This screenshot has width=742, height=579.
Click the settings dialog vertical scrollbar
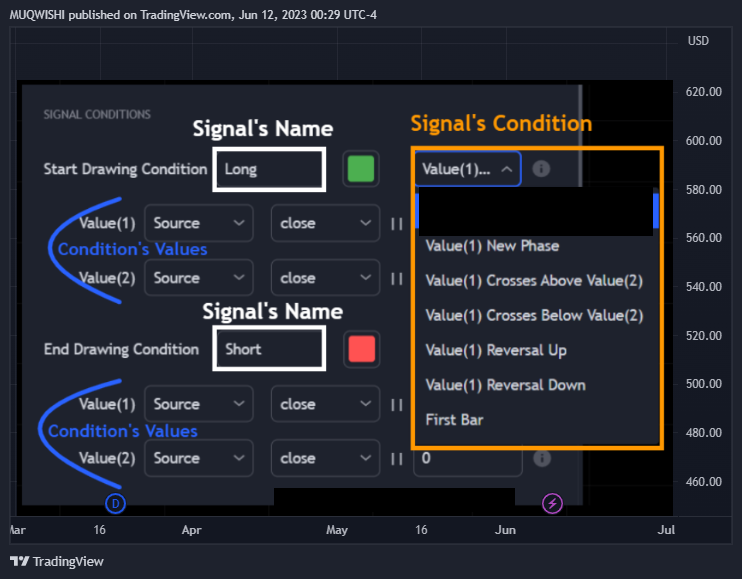click(580, 136)
